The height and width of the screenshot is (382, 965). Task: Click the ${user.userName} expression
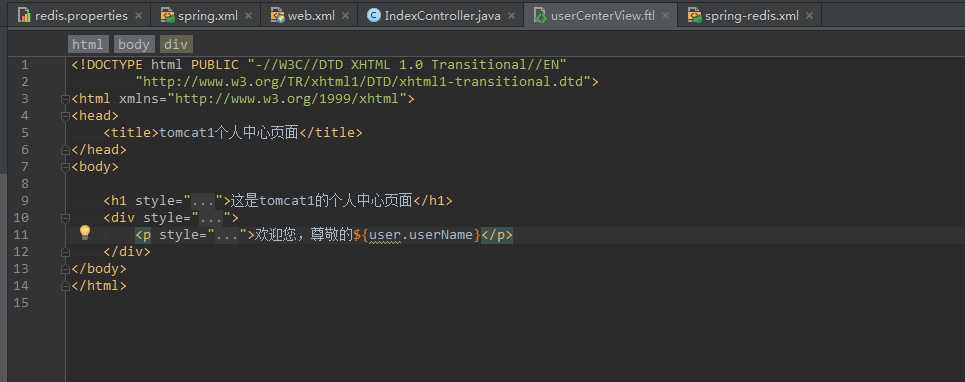(x=416, y=235)
